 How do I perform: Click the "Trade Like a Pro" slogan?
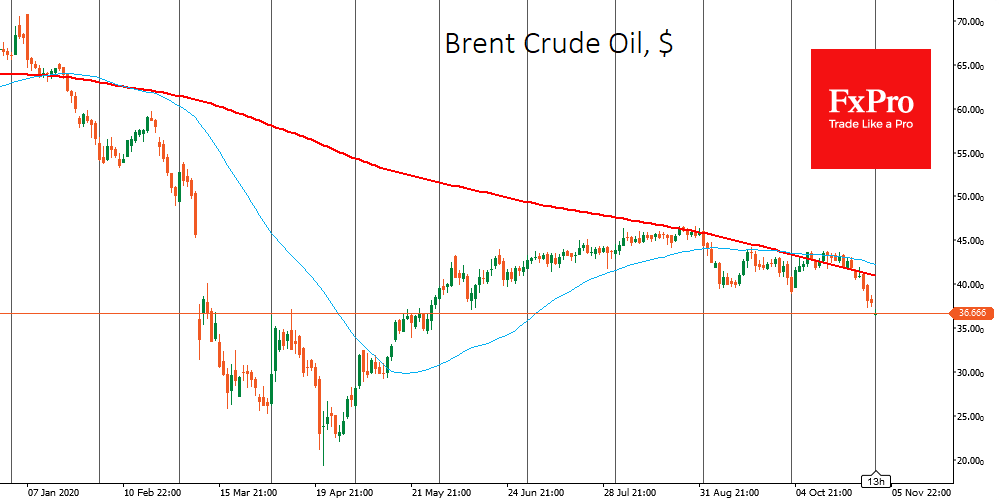pos(870,124)
